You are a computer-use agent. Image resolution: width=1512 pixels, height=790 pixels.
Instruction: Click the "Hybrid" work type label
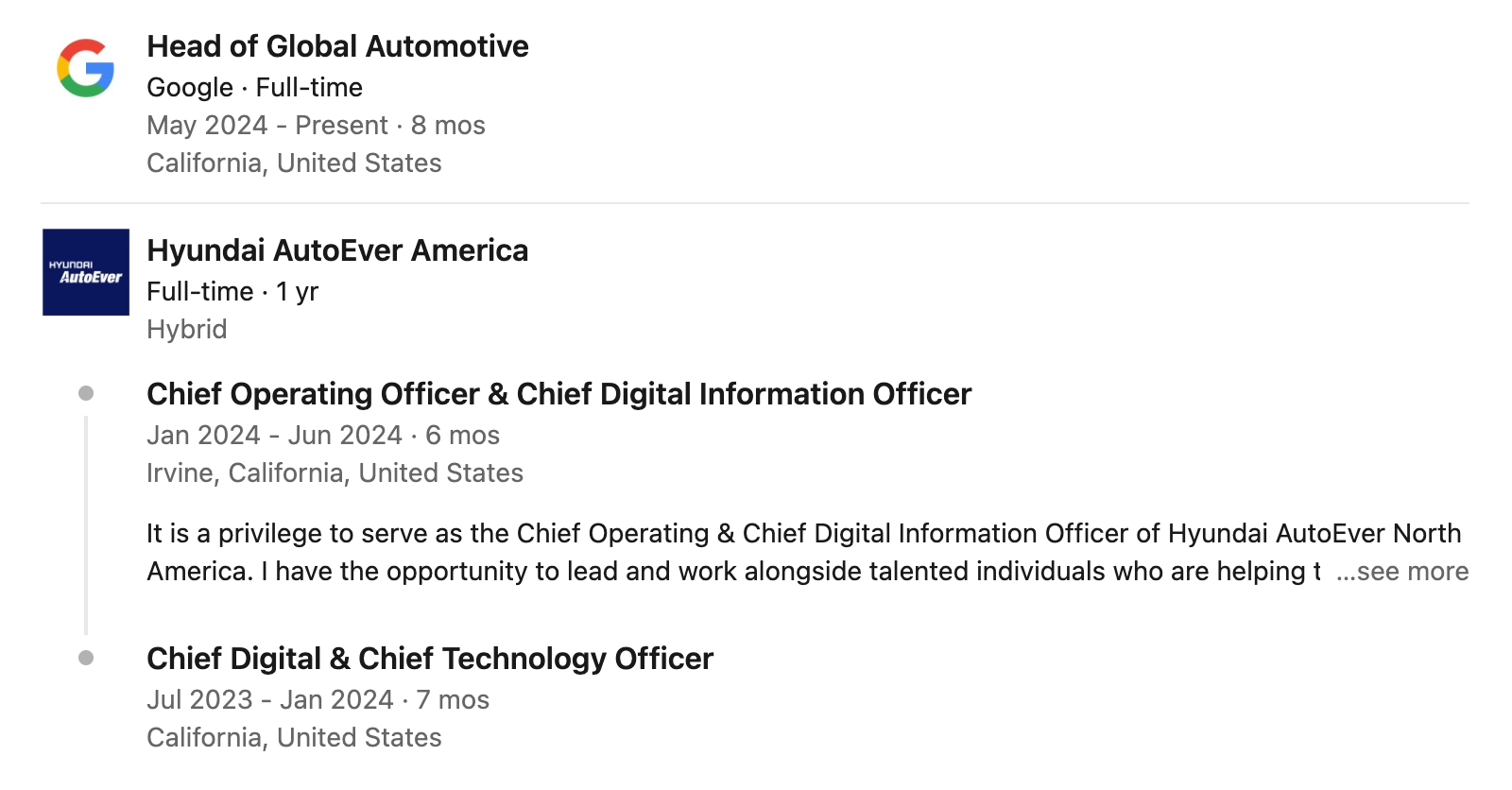click(187, 330)
